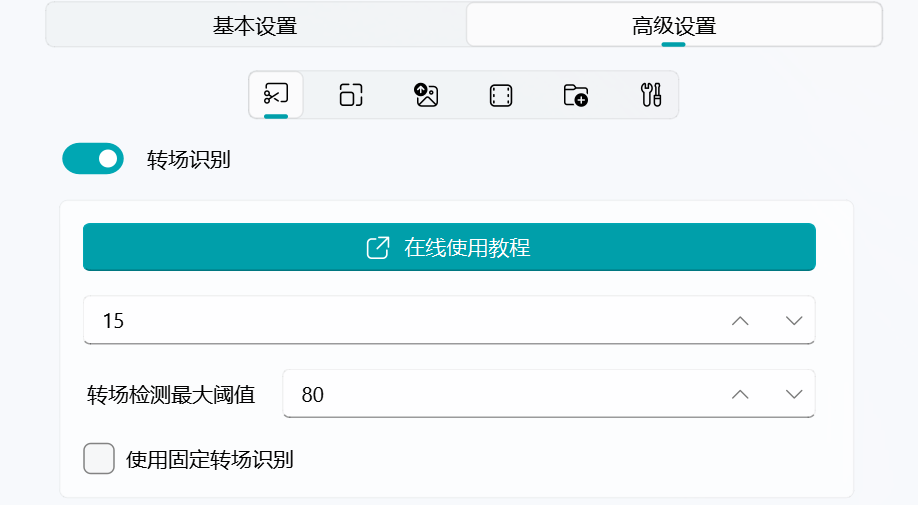The width and height of the screenshot is (918, 505).
Task: Increase the value 15 with up chevron
Action: 740,321
